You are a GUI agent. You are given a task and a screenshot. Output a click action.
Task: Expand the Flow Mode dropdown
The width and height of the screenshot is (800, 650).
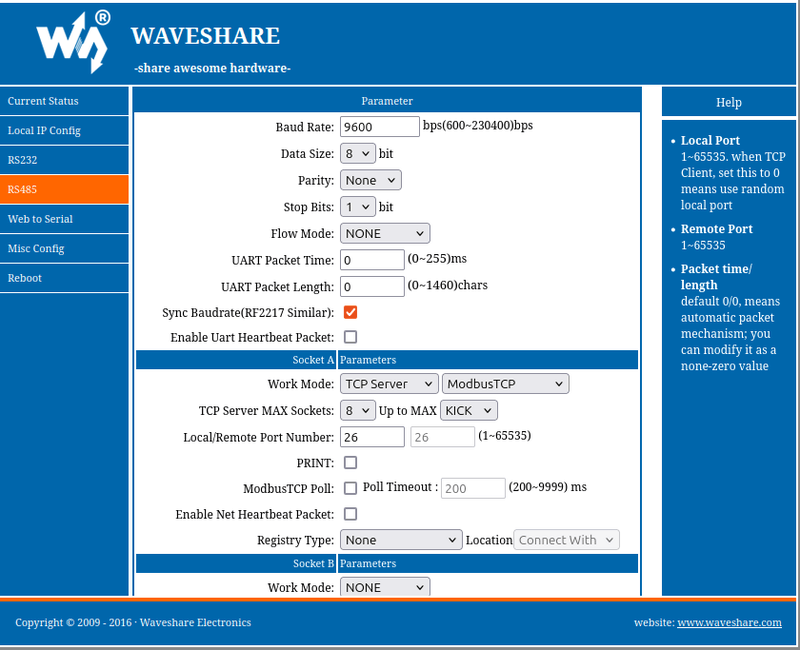click(x=385, y=234)
